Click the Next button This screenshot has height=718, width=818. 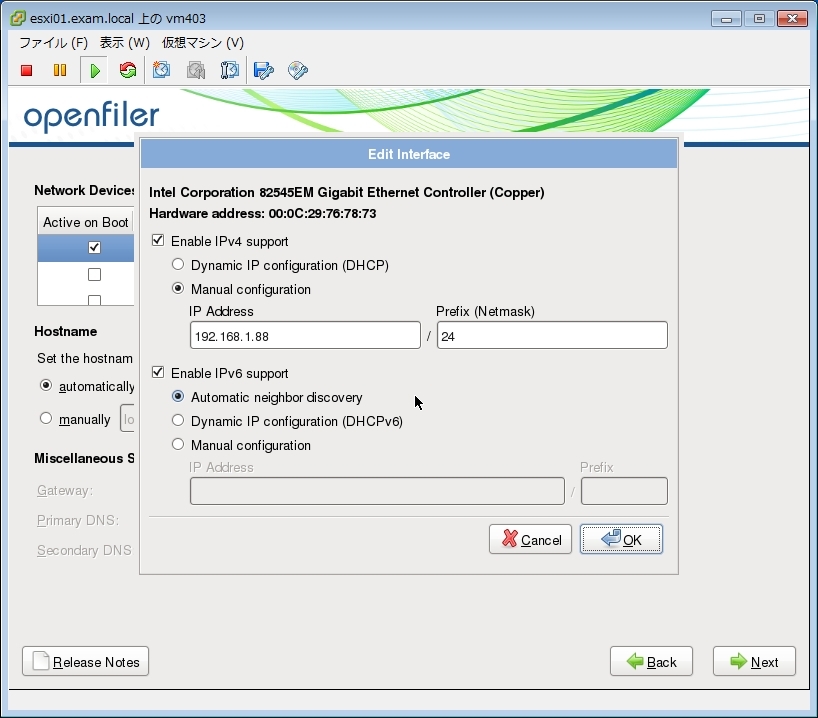[x=754, y=661]
